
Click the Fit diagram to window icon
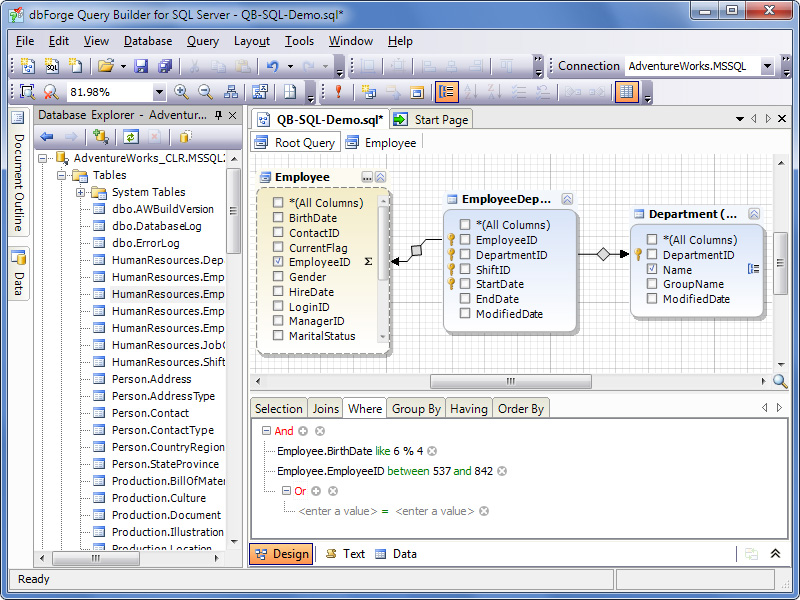pos(27,92)
